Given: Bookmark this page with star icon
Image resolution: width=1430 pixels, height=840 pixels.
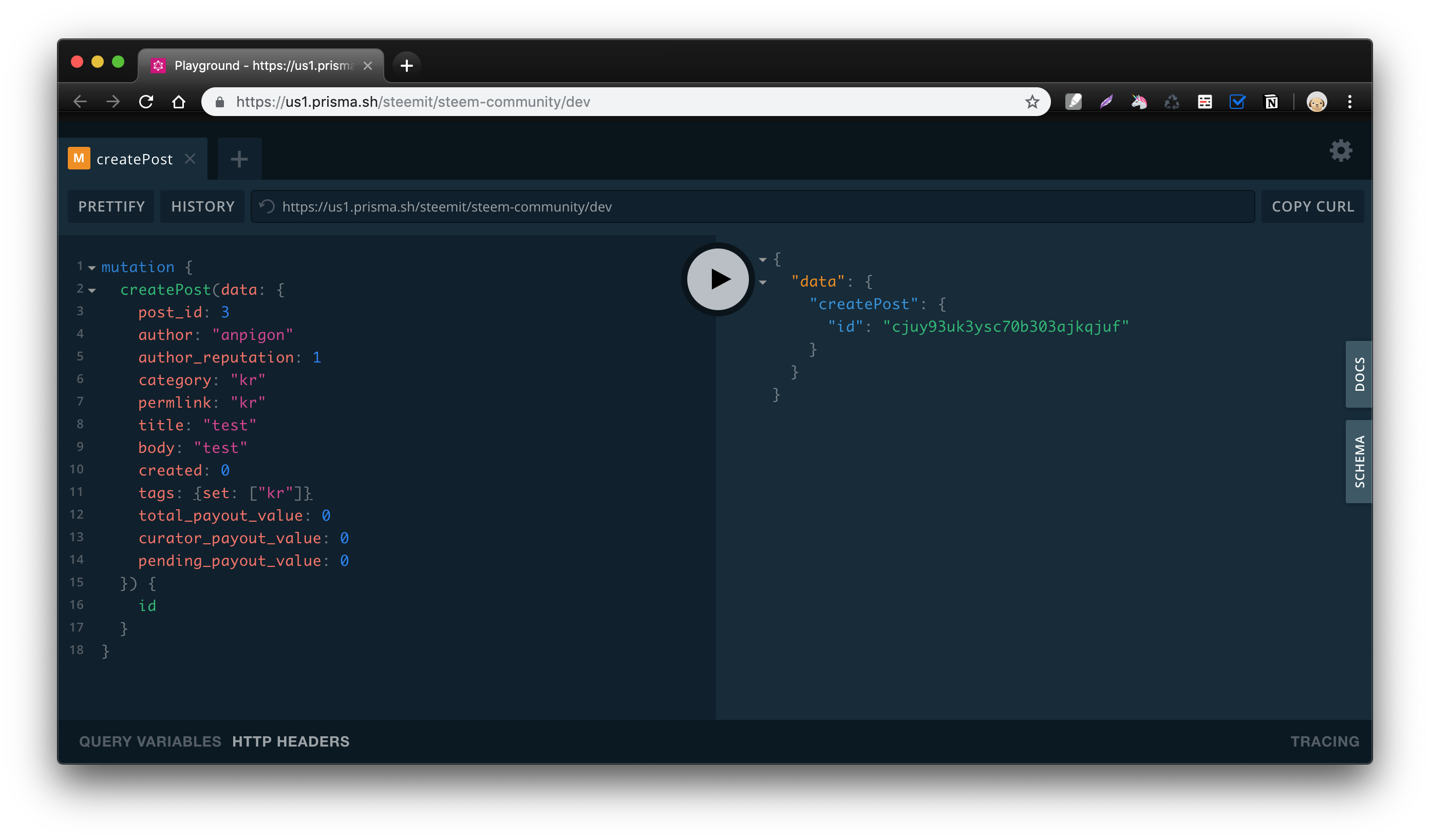Looking at the screenshot, I should [1031, 102].
